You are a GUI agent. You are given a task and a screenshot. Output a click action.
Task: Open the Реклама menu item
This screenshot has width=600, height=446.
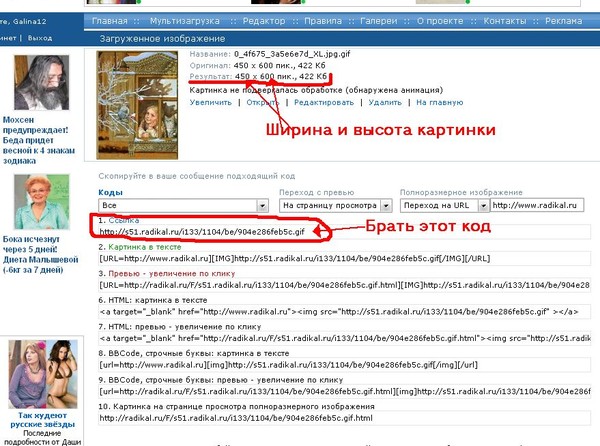[564, 21]
